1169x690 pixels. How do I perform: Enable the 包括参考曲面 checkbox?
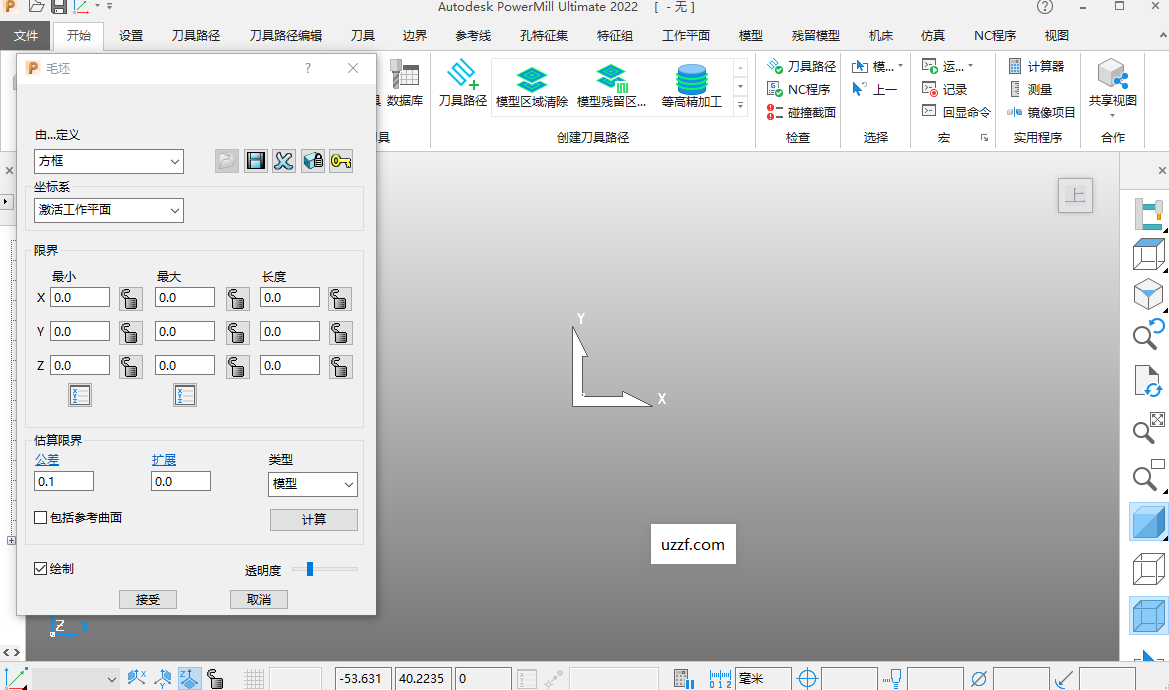point(41,517)
